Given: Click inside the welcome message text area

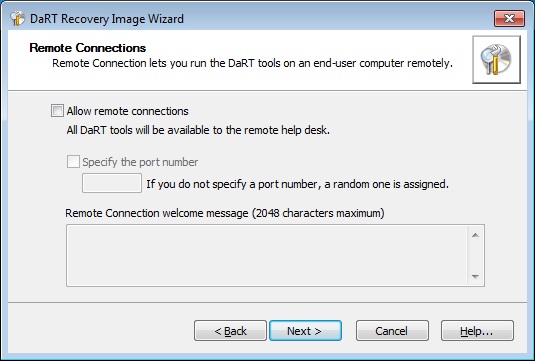Looking at the screenshot, I should point(267,256).
